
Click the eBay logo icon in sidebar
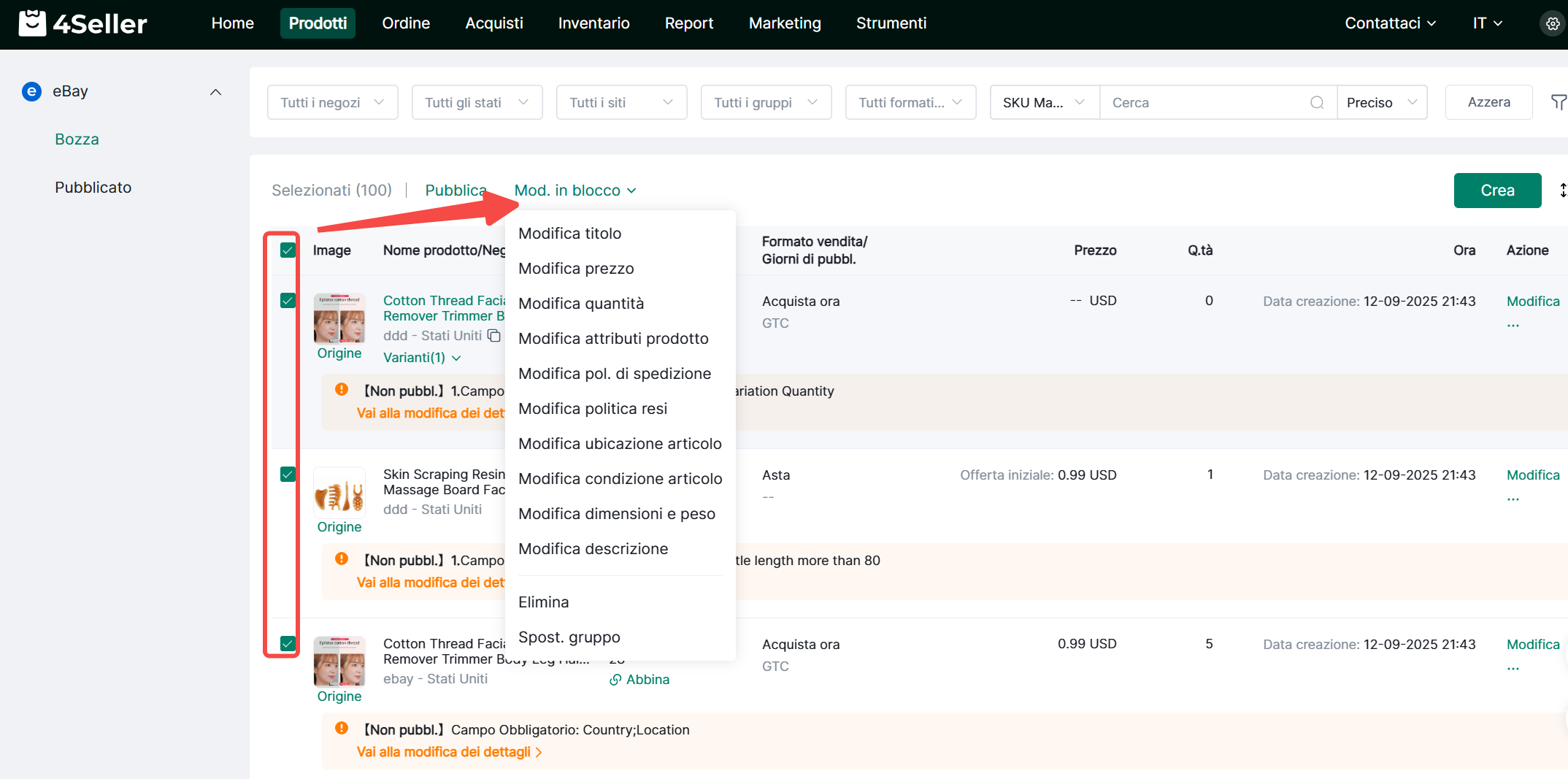[x=31, y=91]
